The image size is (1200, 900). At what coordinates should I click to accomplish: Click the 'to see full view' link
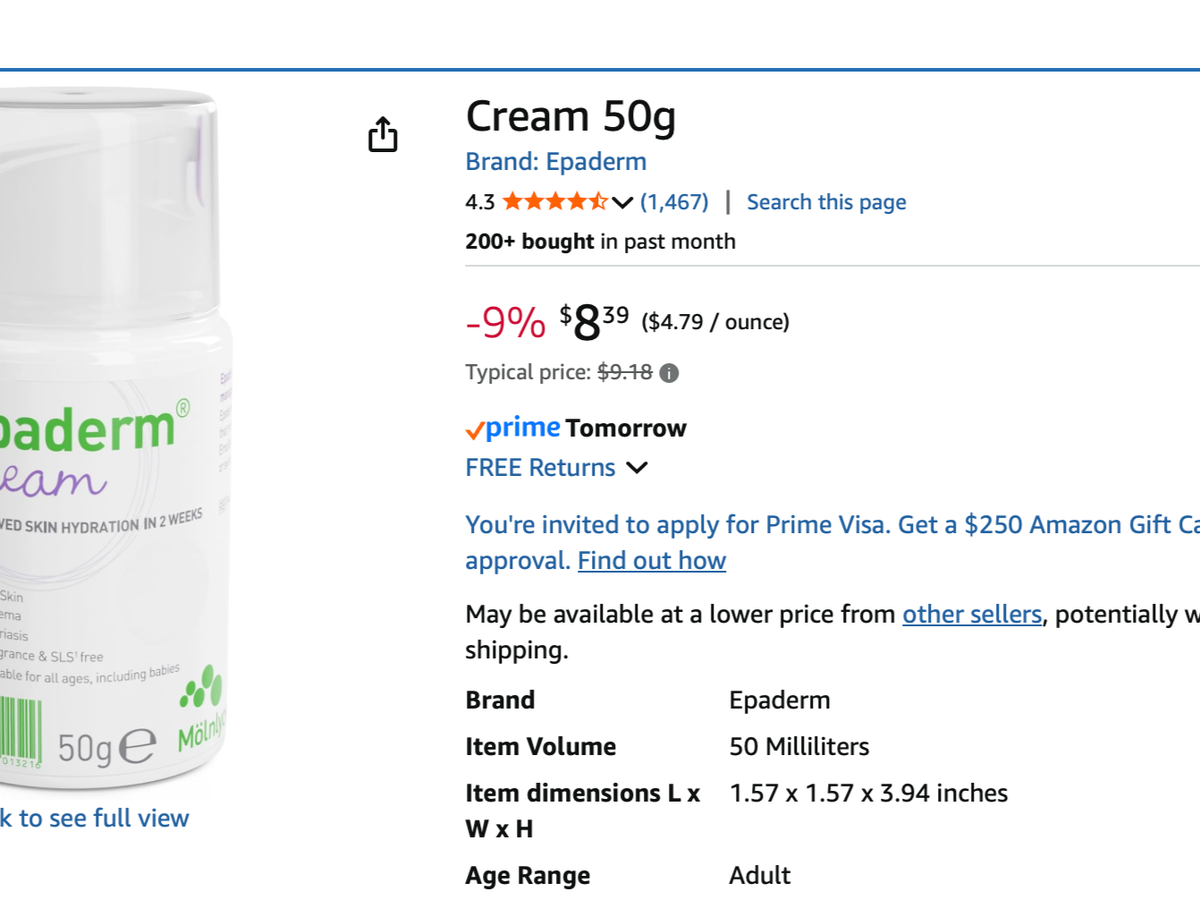pyautogui.click(x=95, y=818)
